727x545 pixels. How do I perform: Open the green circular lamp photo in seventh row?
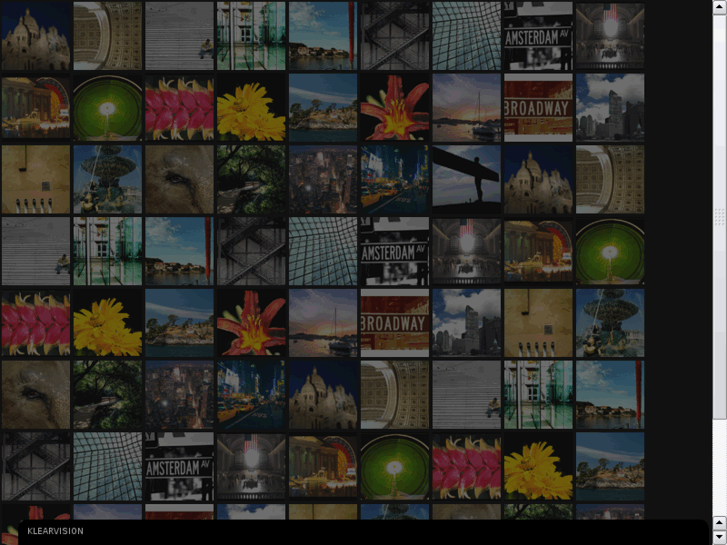tap(395, 467)
